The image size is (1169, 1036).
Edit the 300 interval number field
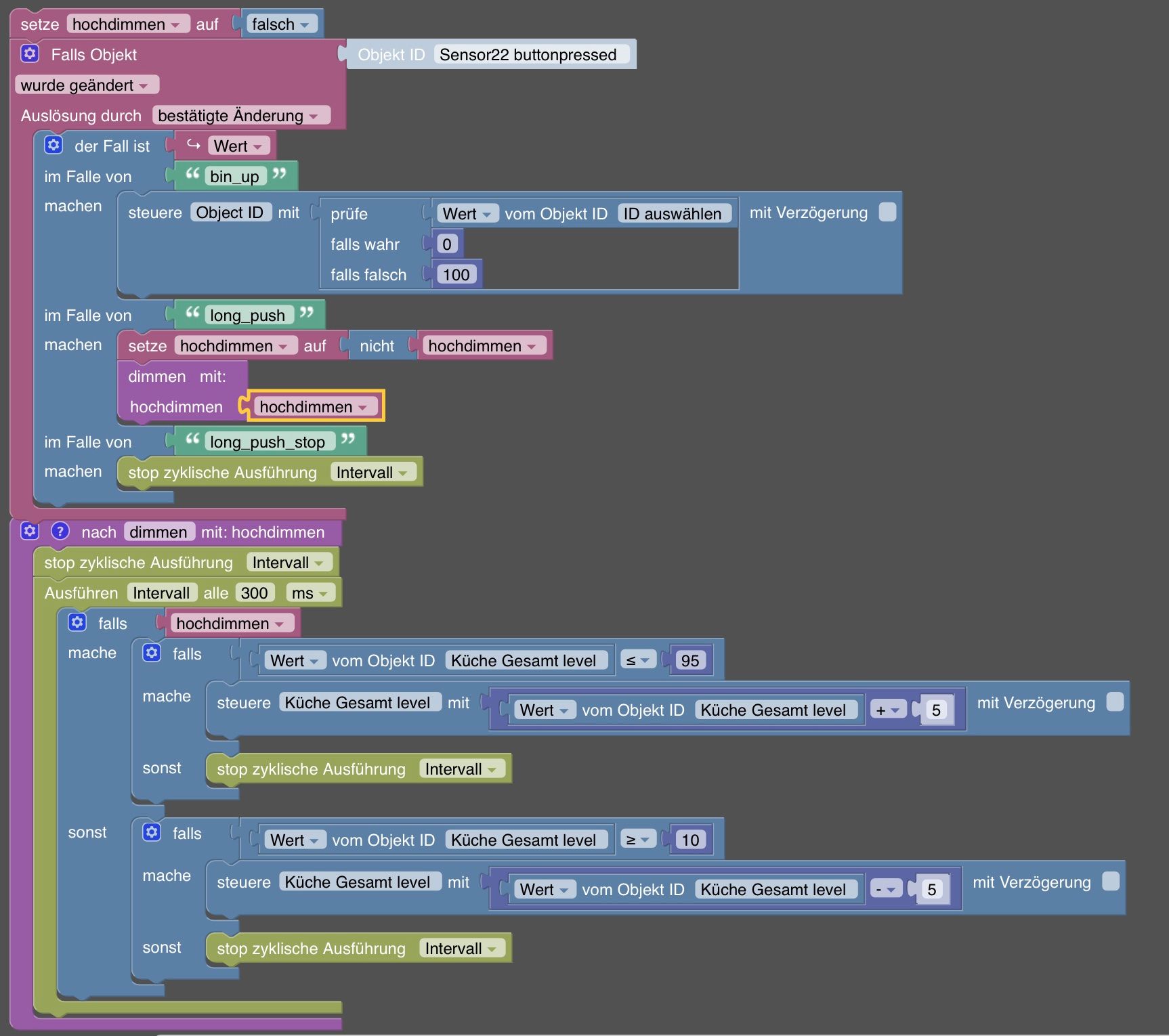coord(255,593)
